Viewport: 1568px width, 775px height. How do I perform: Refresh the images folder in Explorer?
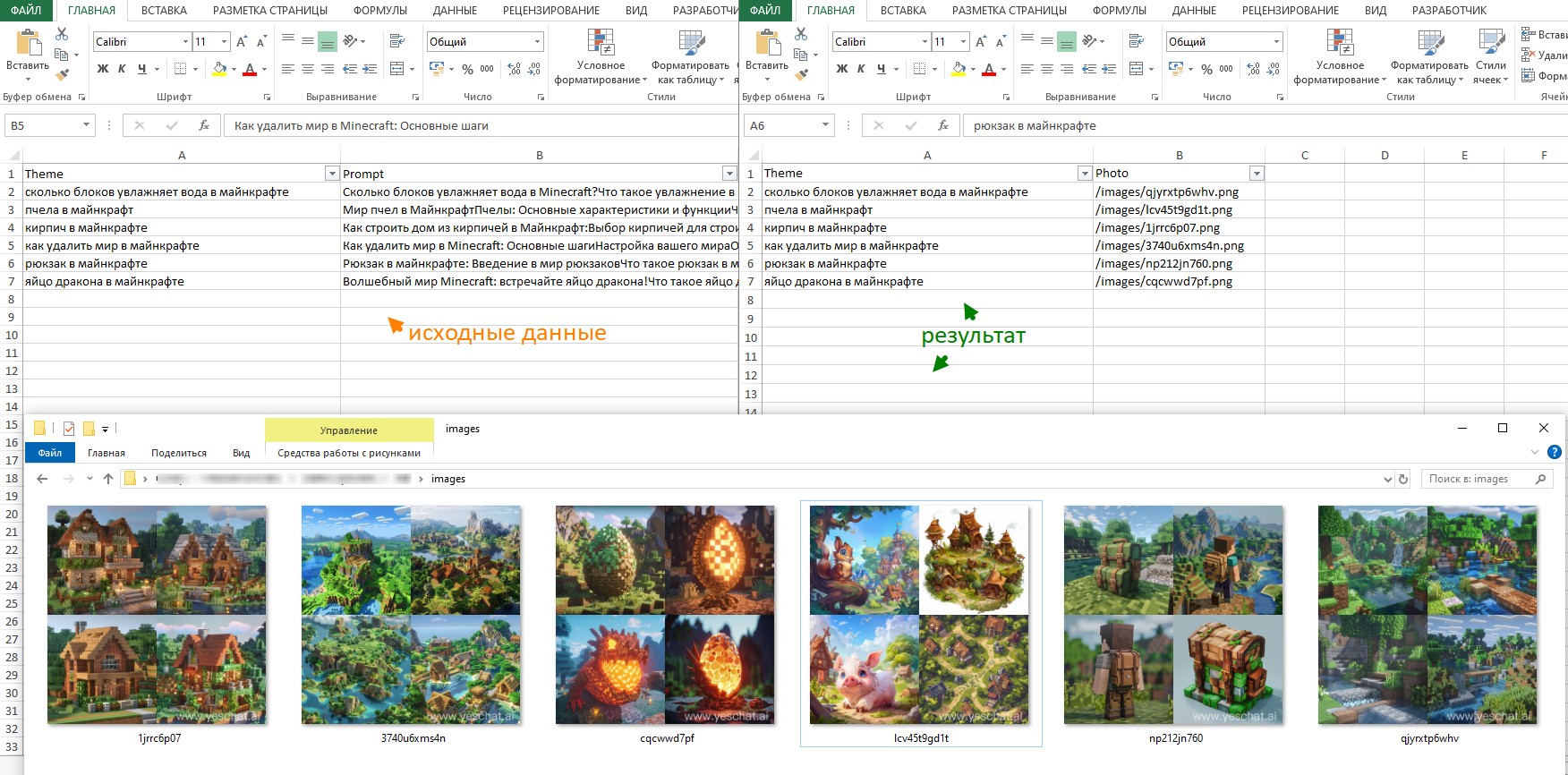[x=1403, y=479]
